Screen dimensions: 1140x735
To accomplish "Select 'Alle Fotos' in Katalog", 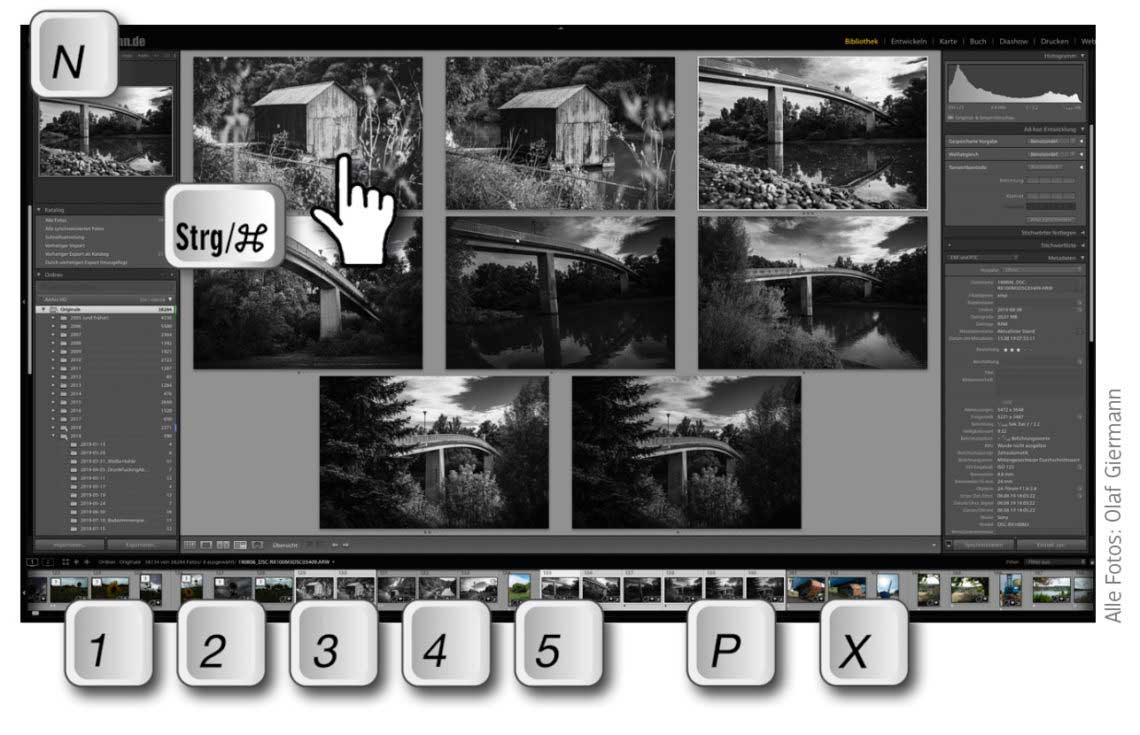I will pyautogui.click(x=56, y=220).
